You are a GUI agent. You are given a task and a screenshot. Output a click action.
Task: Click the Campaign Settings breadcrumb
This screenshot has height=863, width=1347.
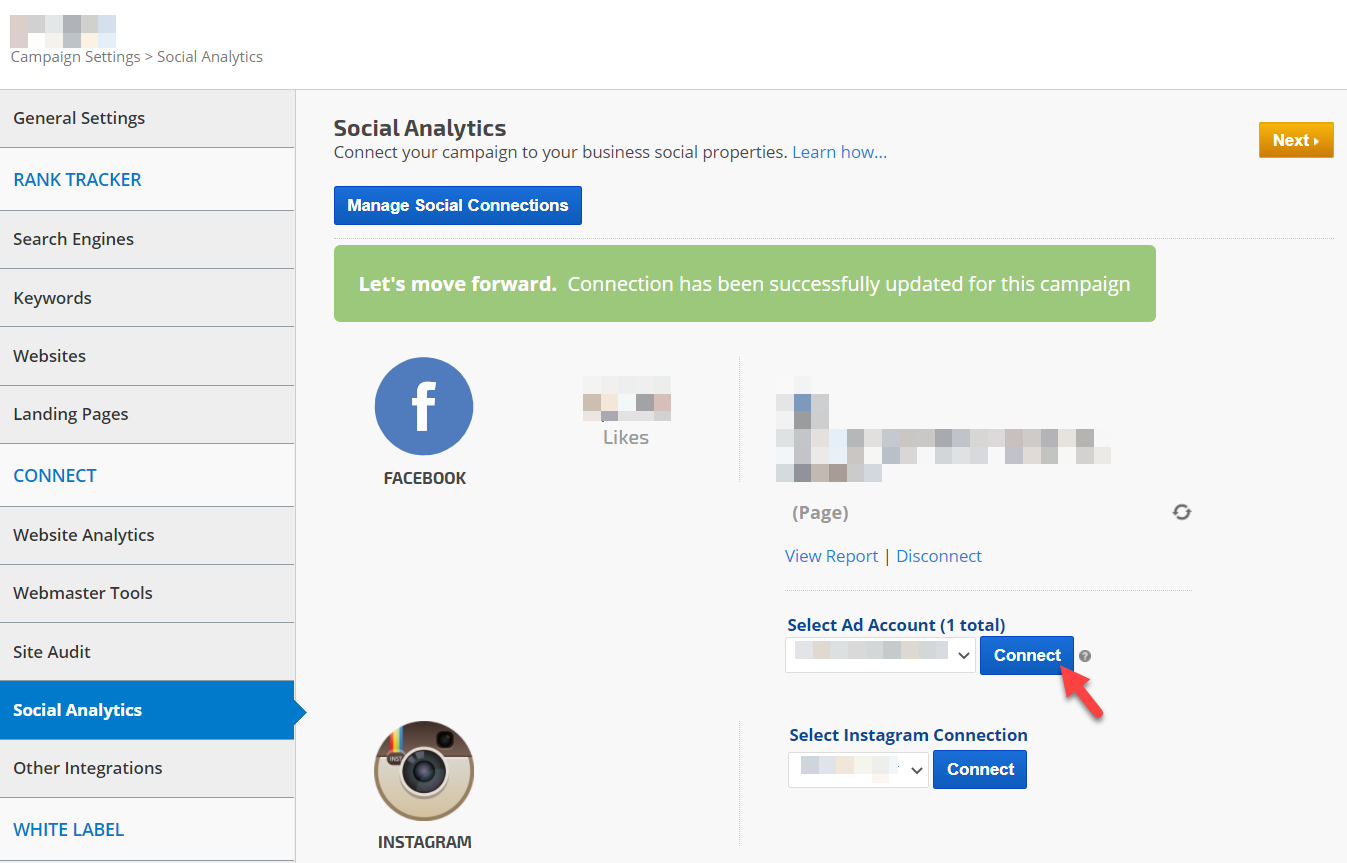(75, 57)
